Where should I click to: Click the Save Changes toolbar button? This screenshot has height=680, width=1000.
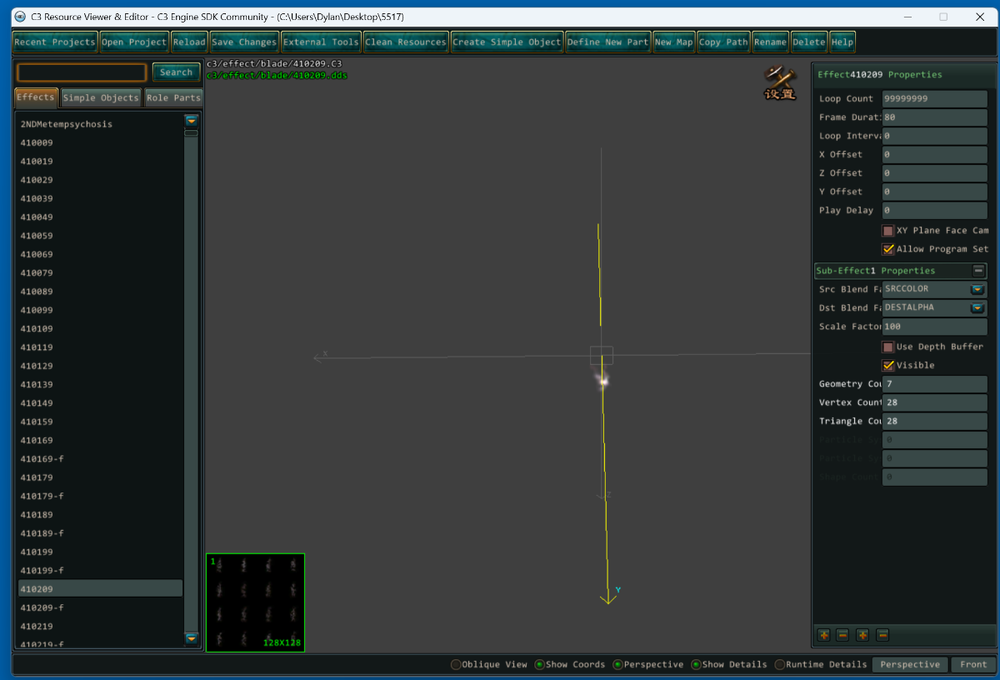[244, 42]
